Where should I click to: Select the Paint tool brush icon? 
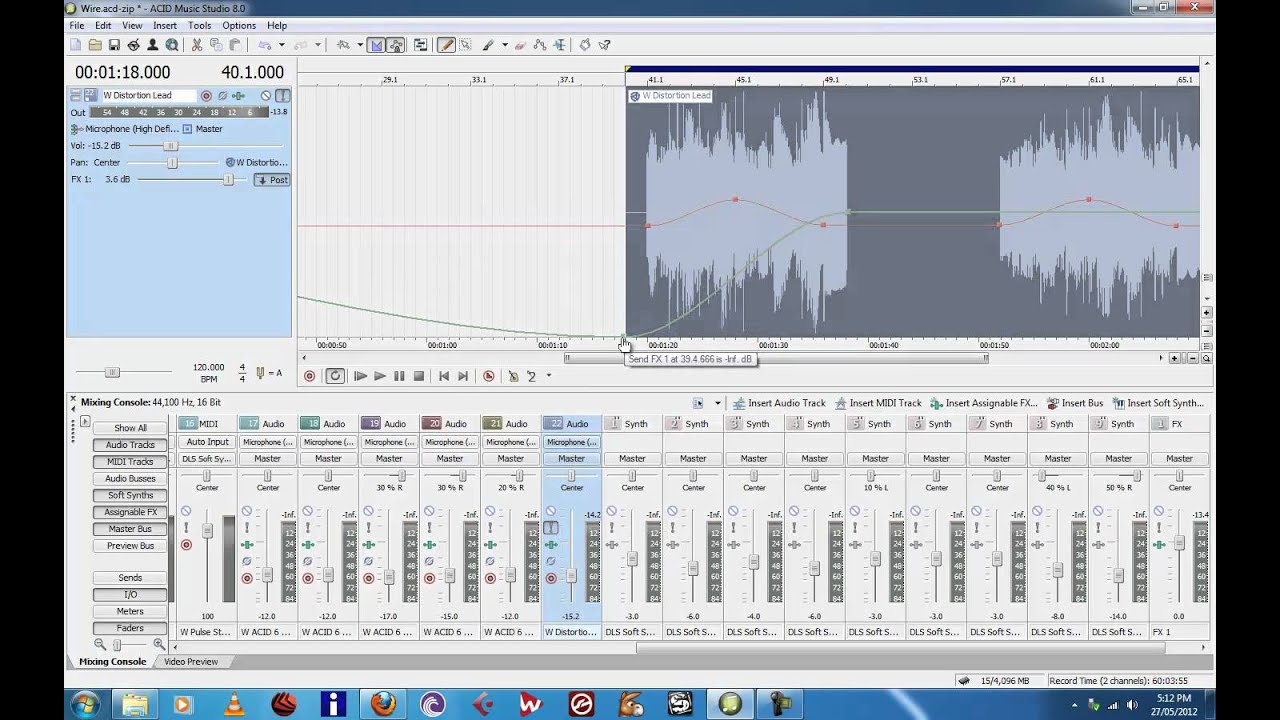coord(488,45)
